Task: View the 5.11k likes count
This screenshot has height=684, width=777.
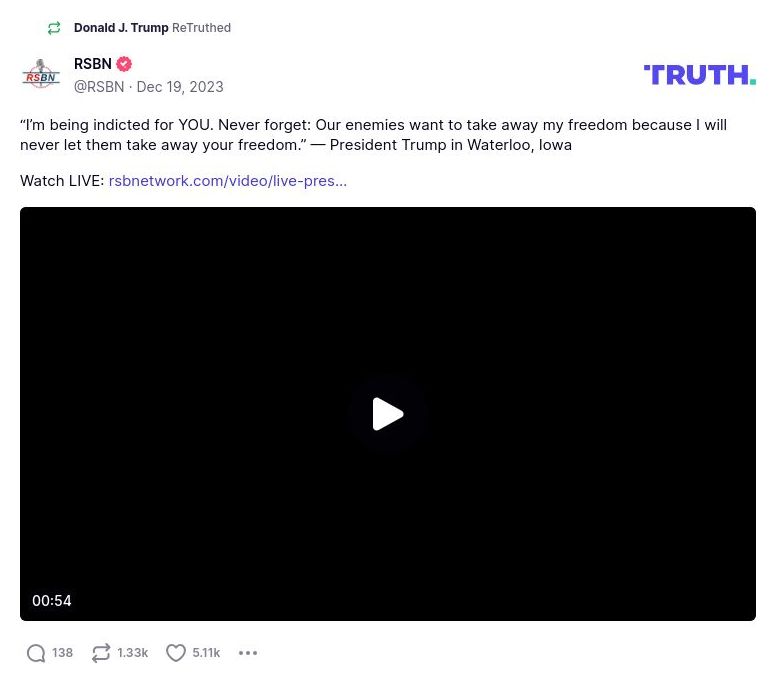Action: point(206,653)
